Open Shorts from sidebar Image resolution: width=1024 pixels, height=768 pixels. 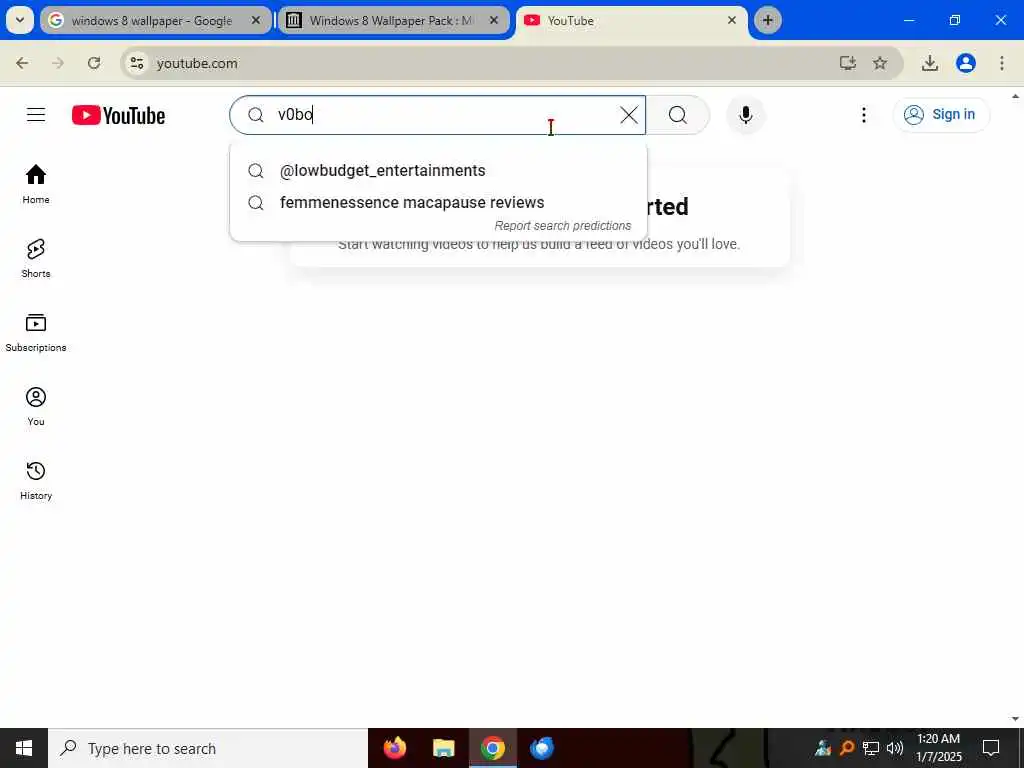[36, 259]
